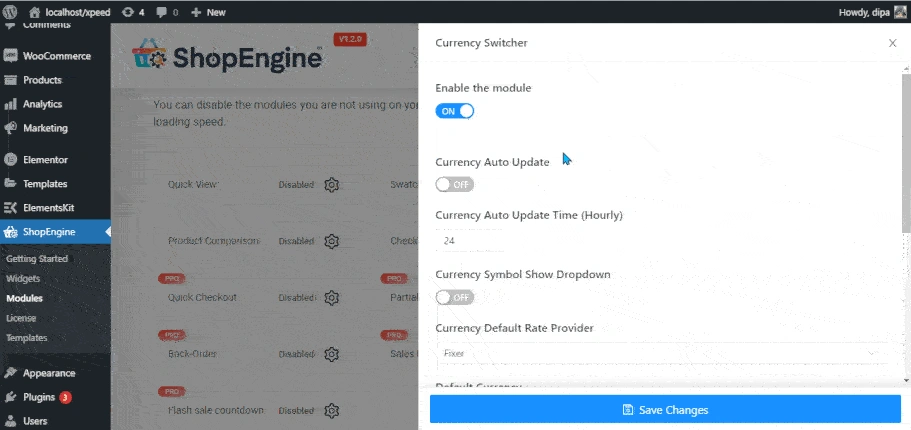
Task: Click the updates icon showing 4
Action: click(134, 12)
